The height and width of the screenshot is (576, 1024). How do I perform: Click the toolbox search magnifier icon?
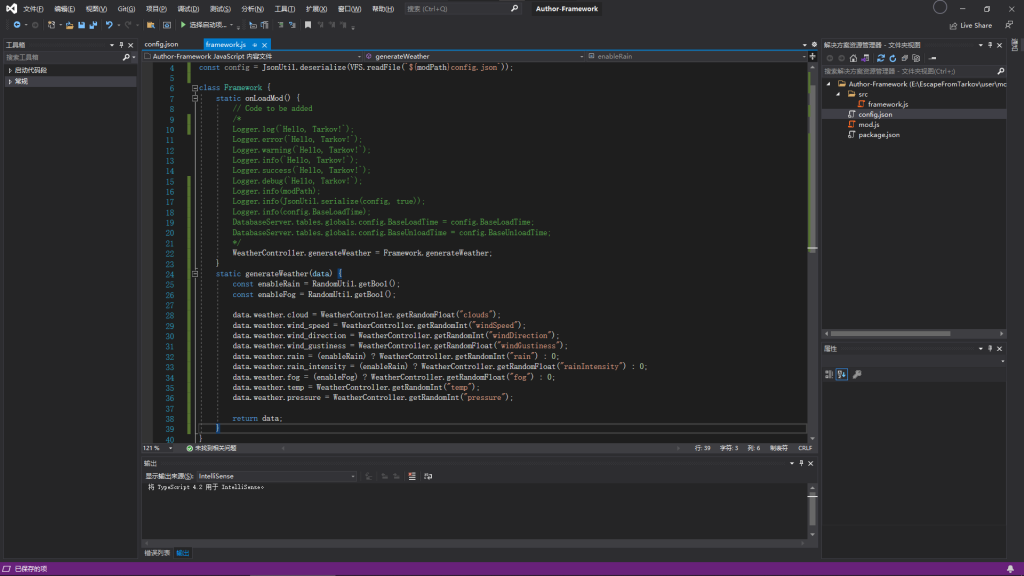(126, 57)
